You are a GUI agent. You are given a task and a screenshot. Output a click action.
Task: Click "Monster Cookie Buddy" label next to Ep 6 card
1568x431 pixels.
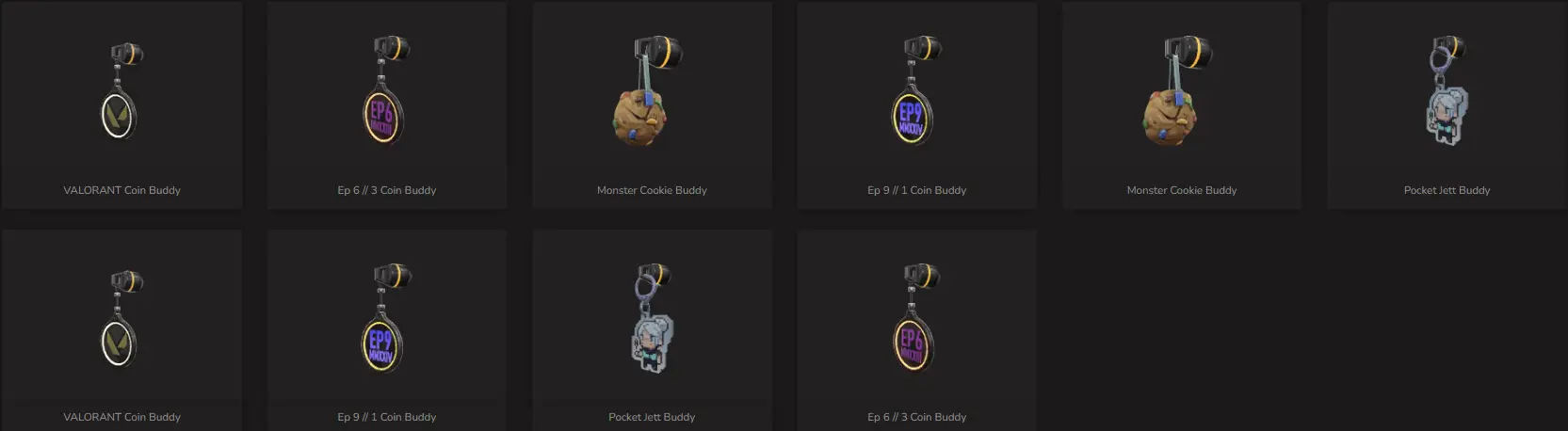pyautogui.click(x=652, y=190)
